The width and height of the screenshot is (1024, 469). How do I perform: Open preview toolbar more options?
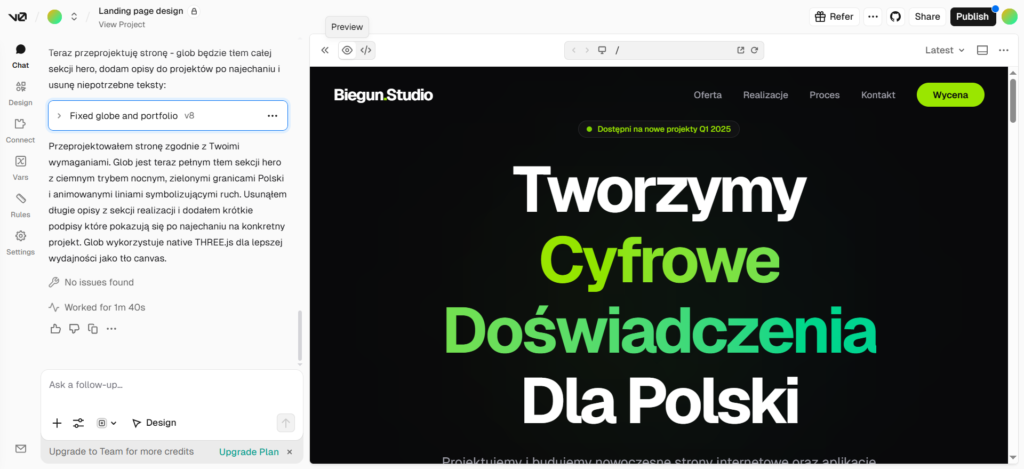(x=1004, y=50)
